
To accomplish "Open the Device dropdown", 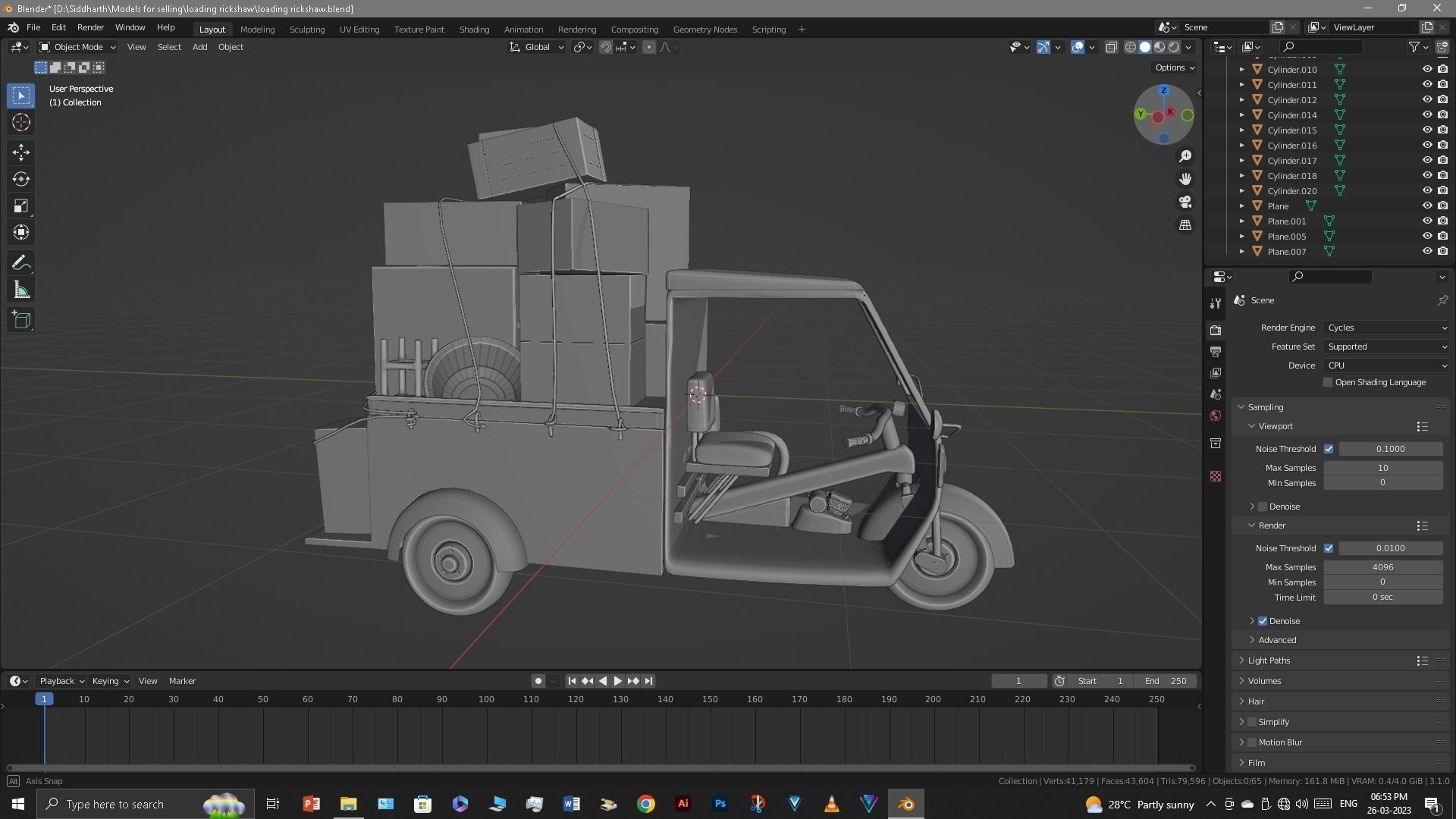I will coord(1386,366).
